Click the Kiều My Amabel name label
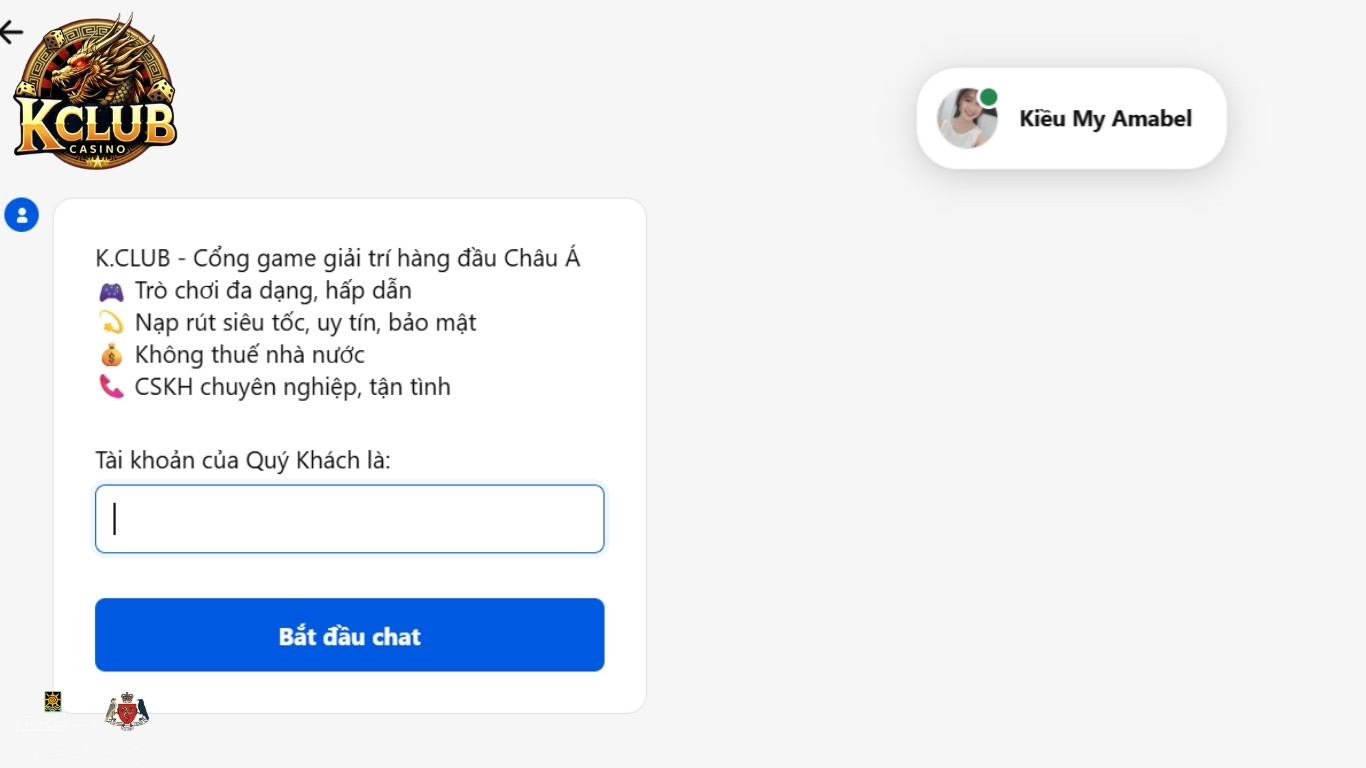This screenshot has height=768, width=1366. pos(1105,118)
